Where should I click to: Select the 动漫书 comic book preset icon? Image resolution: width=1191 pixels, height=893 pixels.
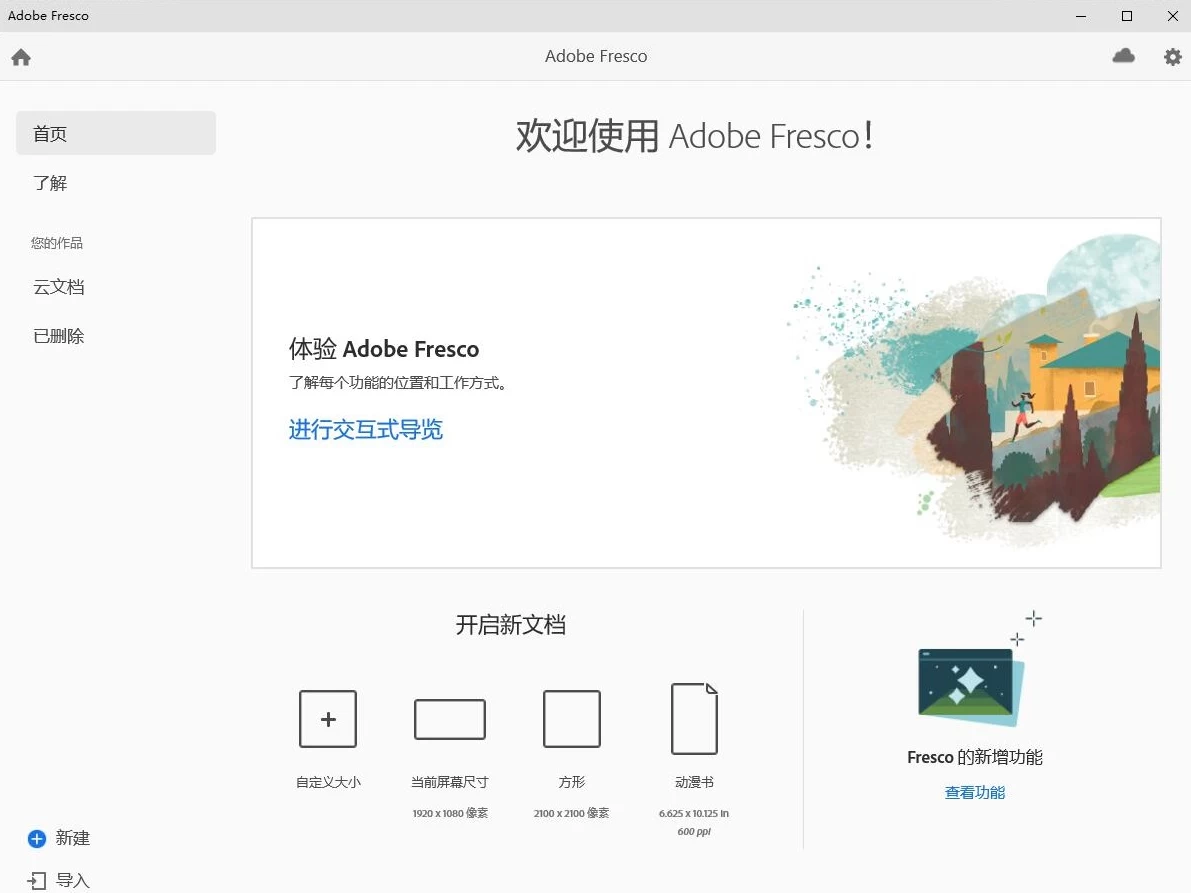[x=694, y=718]
